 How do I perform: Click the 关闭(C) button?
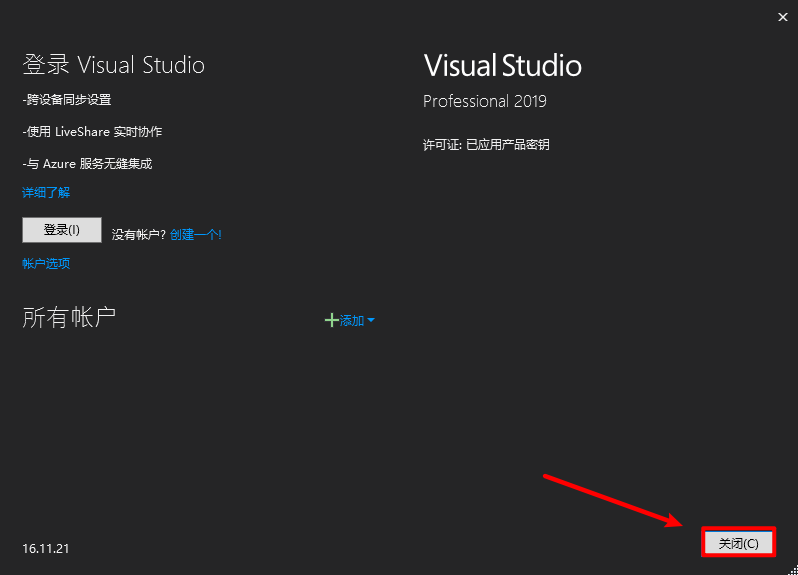point(738,542)
